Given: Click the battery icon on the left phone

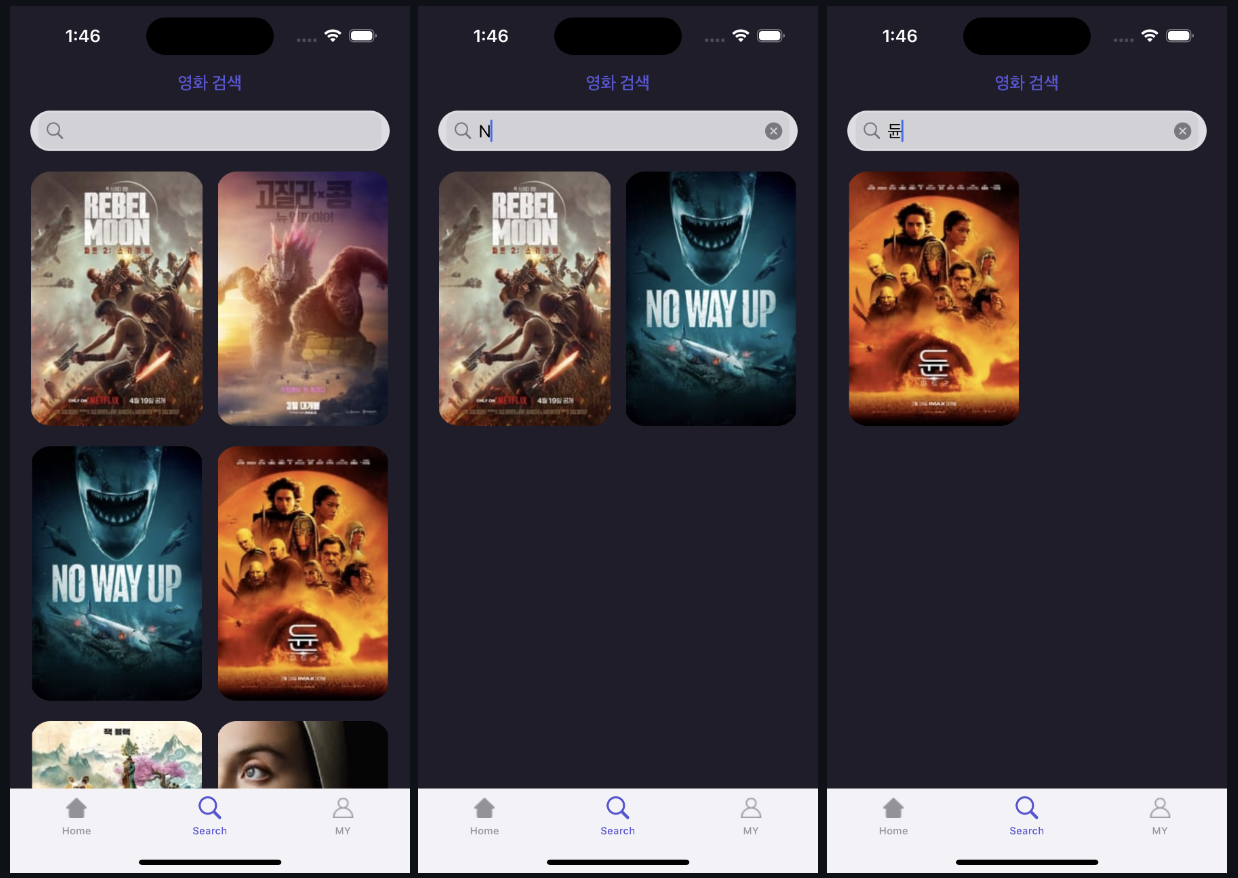Looking at the screenshot, I should (x=362, y=35).
